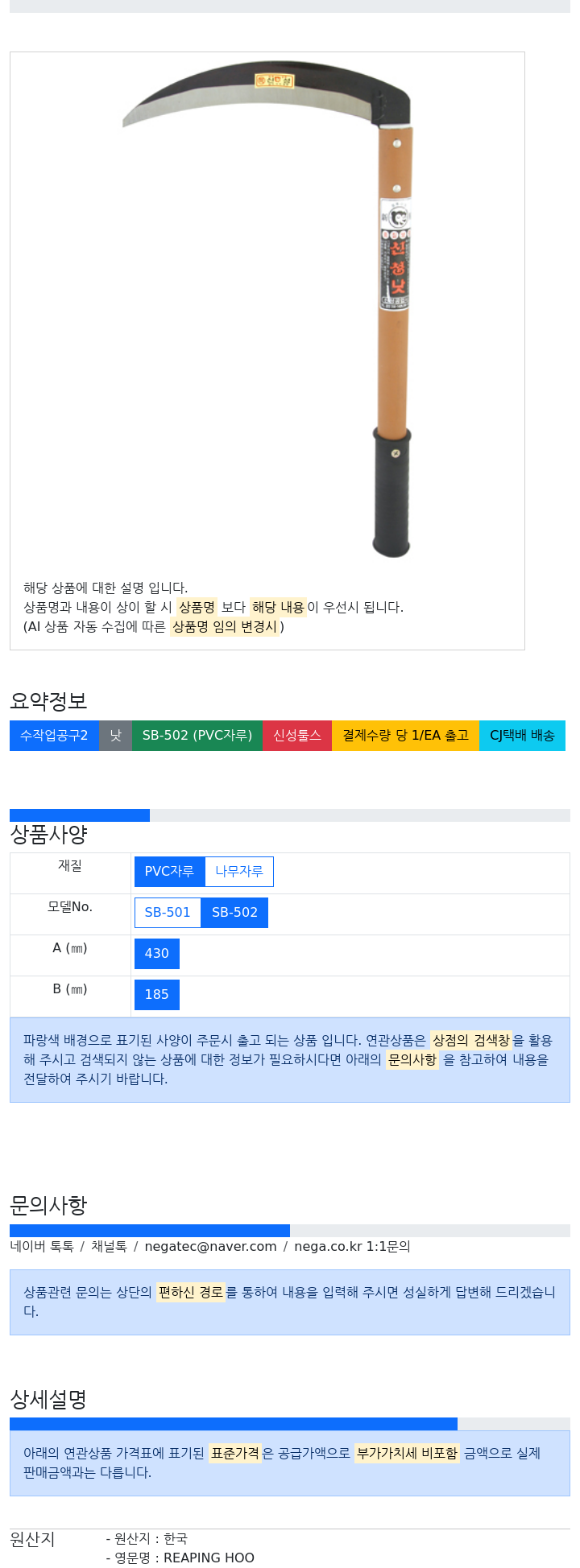Click the 430 A (mm) value
This screenshot has height=1568, width=580.
point(157,954)
